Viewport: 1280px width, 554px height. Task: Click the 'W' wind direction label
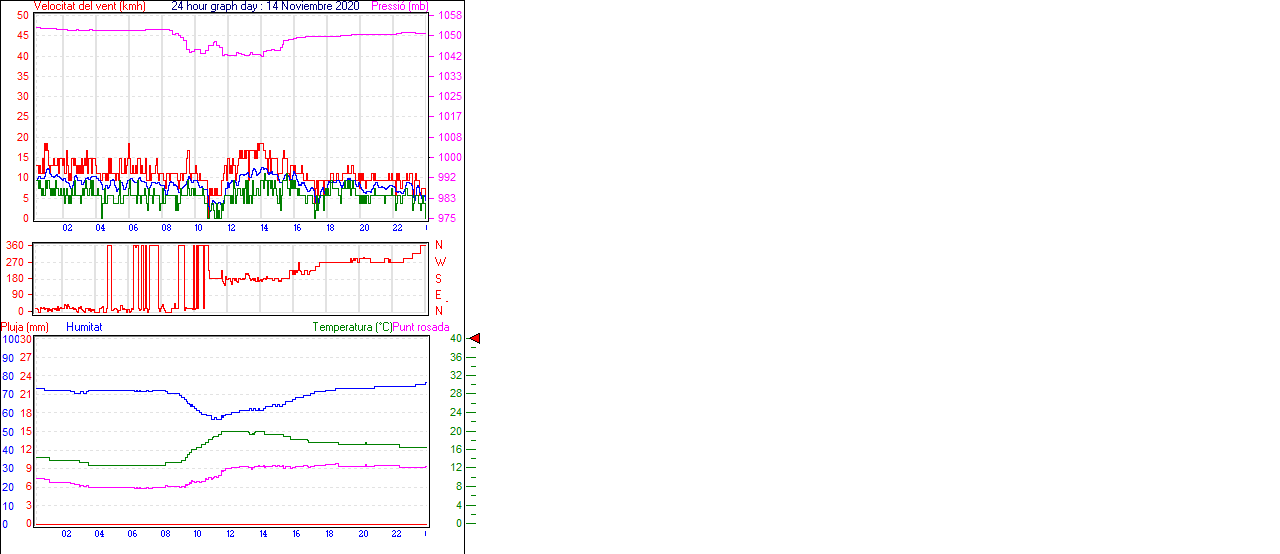point(438,262)
